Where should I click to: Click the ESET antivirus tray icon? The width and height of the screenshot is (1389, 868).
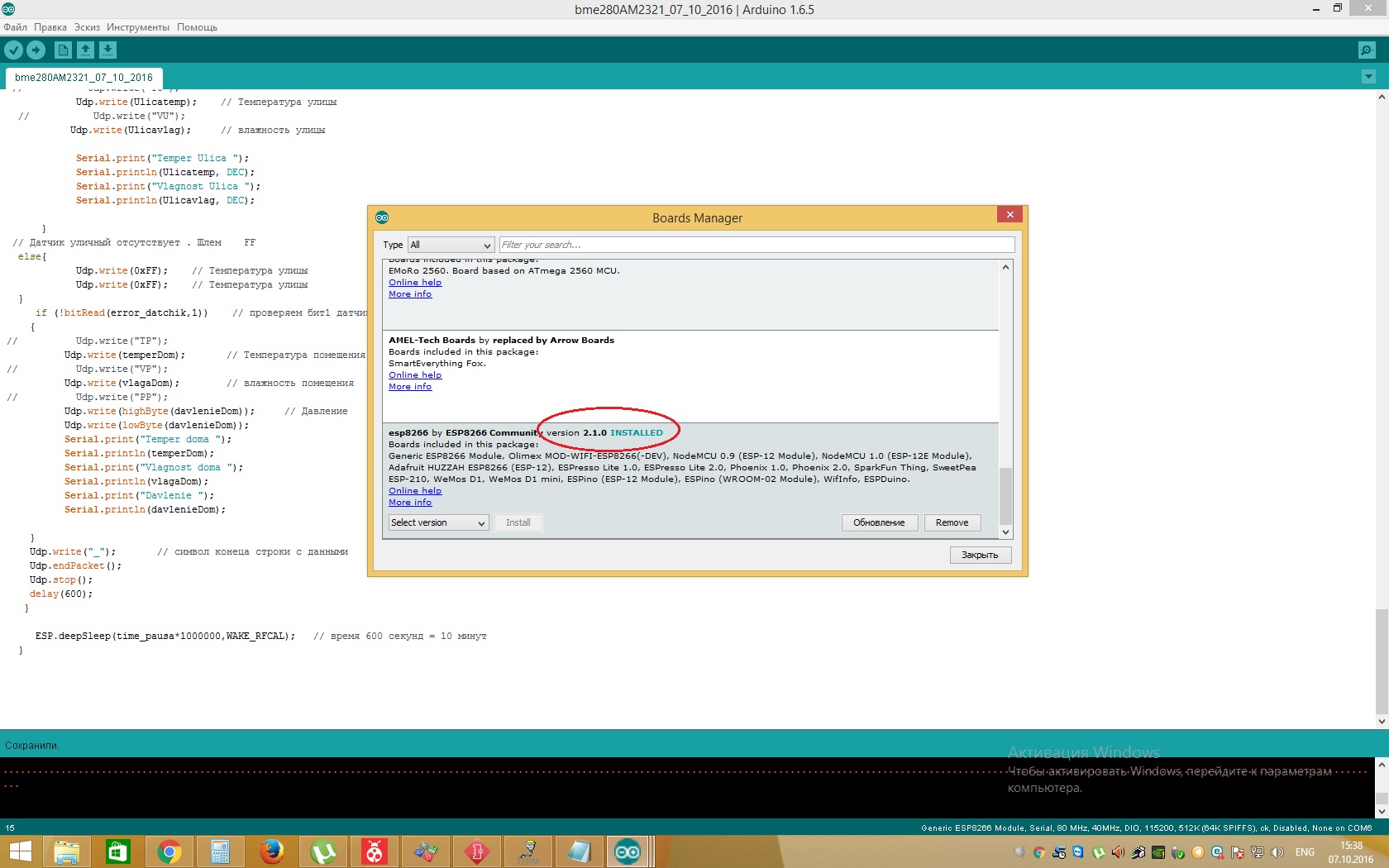click(1218, 852)
